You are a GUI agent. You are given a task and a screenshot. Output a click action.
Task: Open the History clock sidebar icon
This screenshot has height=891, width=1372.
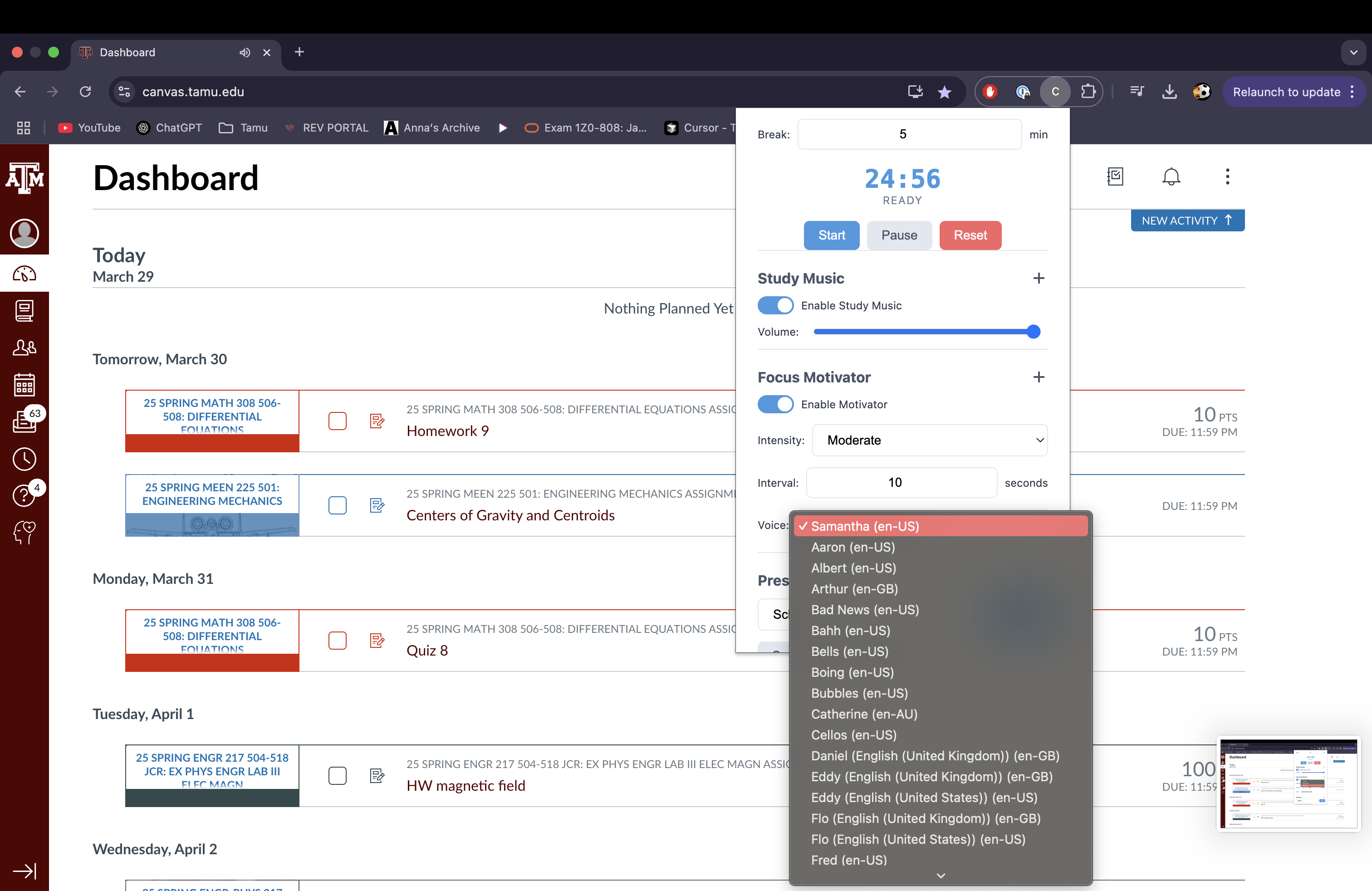(x=24, y=459)
